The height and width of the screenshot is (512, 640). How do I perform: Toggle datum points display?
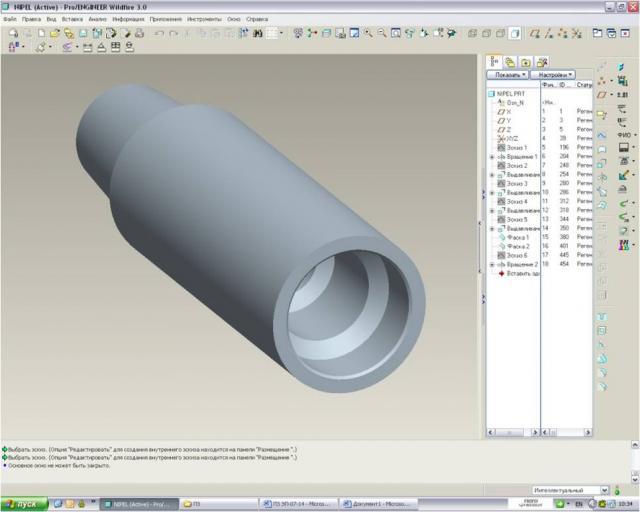coord(562,33)
